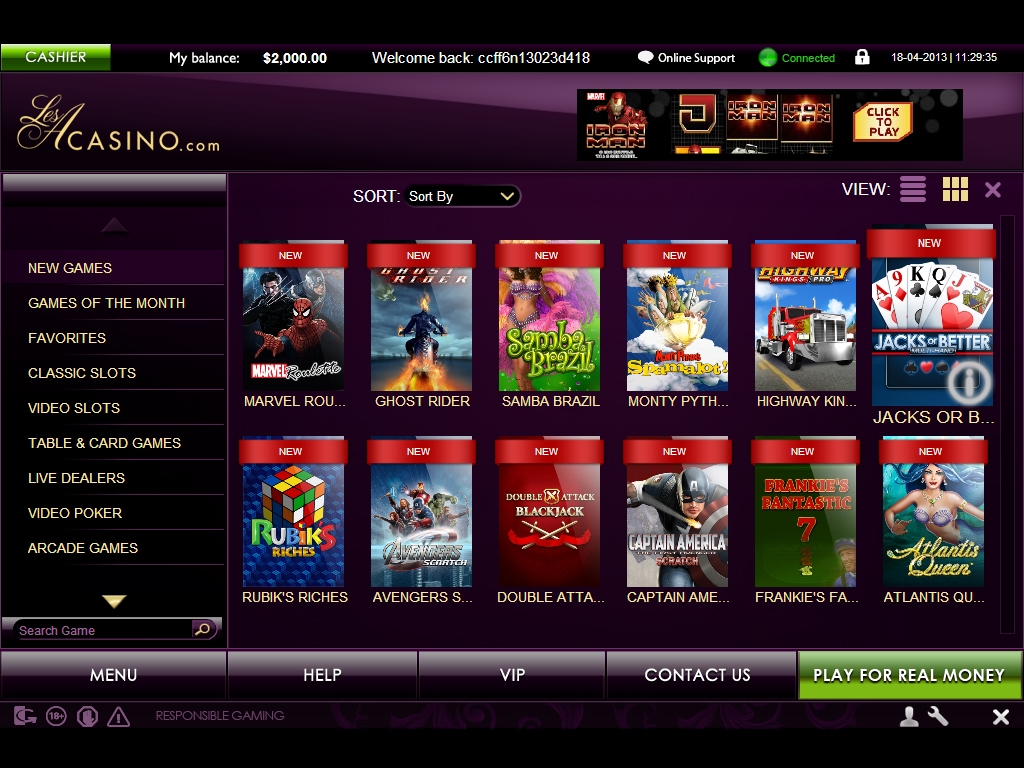Image resolution: width=1024 pixels, height=768 pixels.
Task: Click the wrench settings icon
Action: (x=938, y=716)
